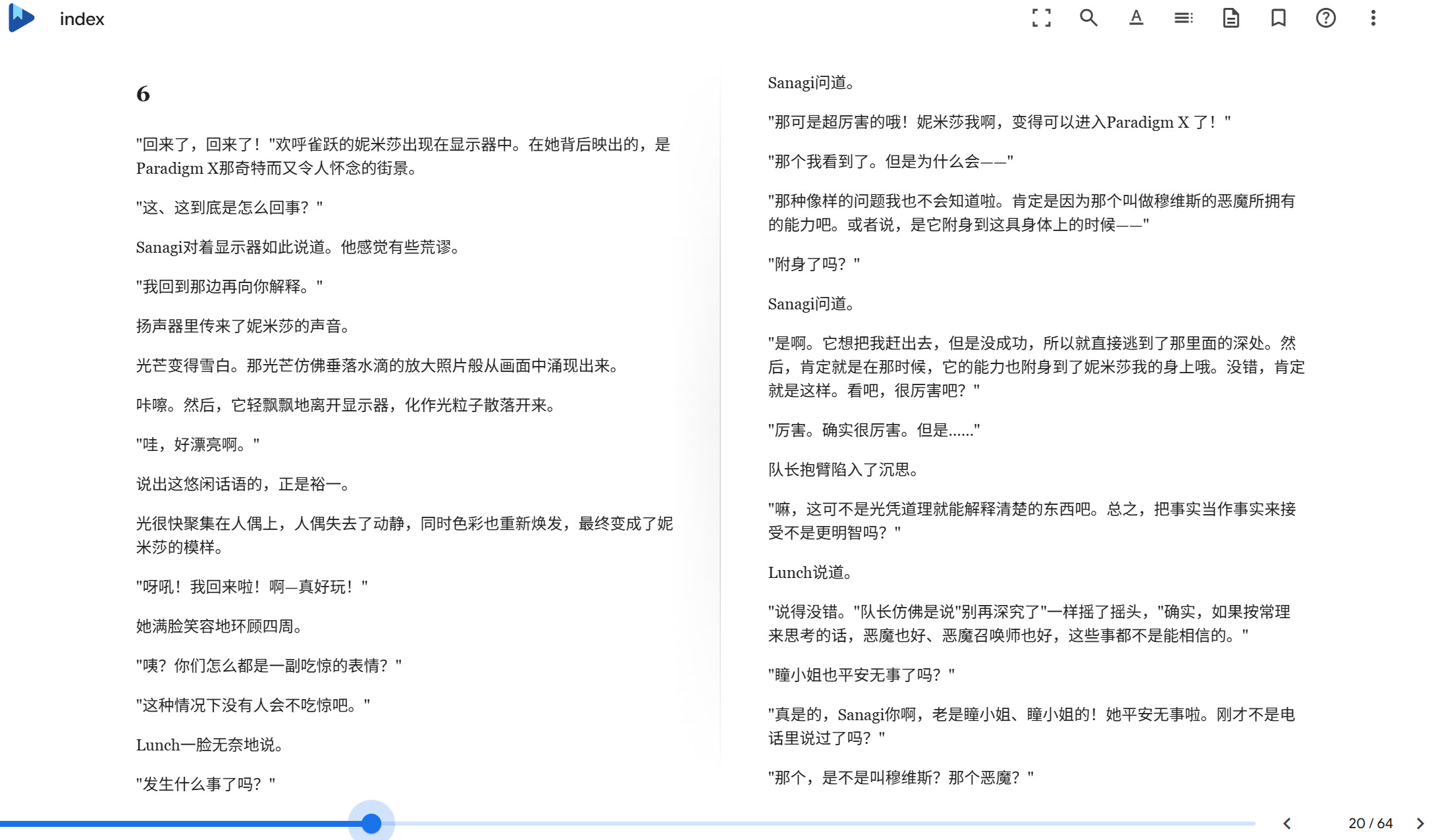This screenshot has width=1434, height=840.
Task: Click the '队长抱臂陷入了沉思。' sentence
Action: (x=843, y=470)
